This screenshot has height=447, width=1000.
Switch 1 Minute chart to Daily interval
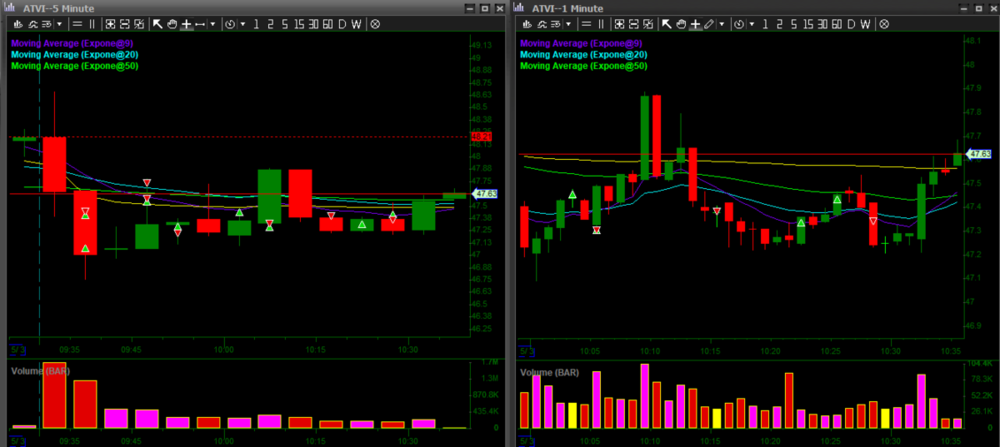click(851, 23)
